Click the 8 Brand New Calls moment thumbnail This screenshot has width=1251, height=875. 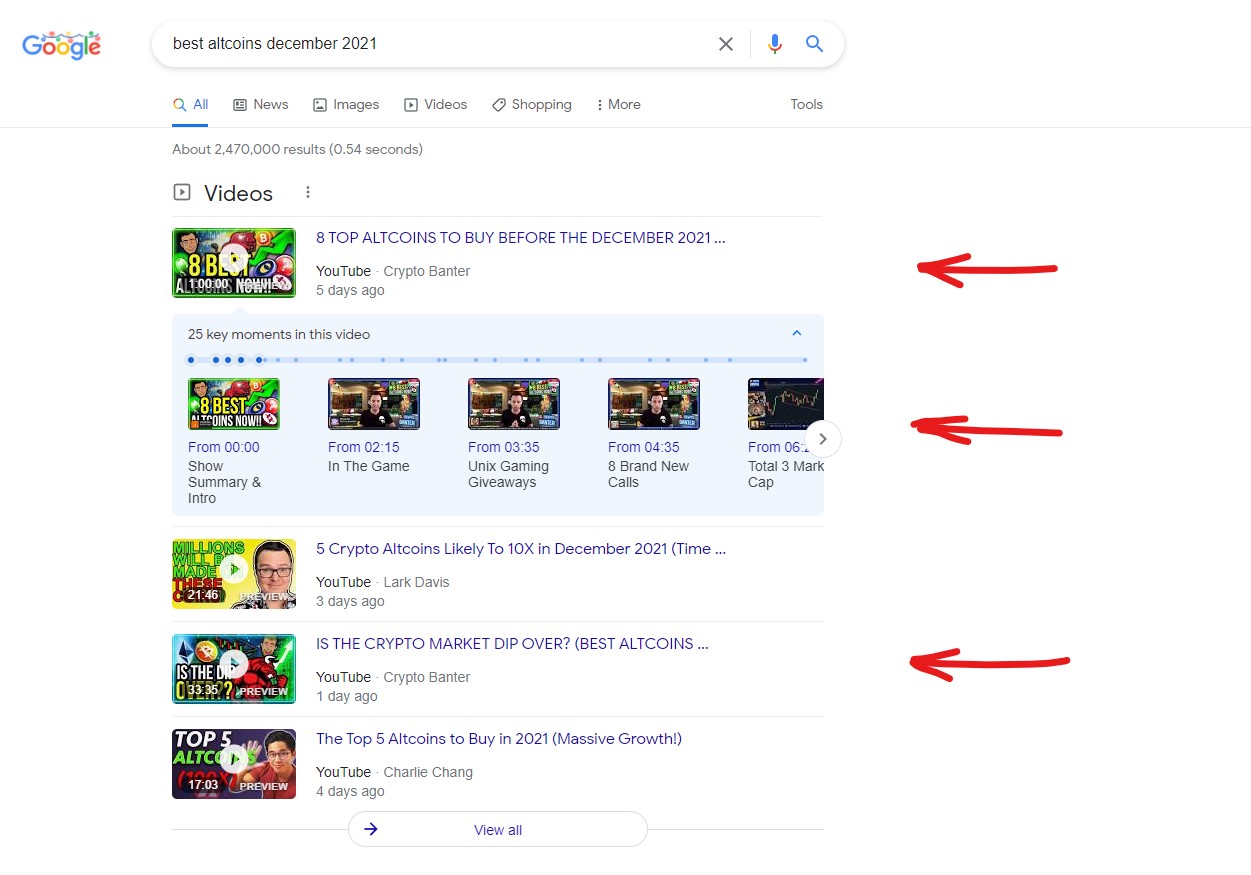click(x=654, y=404)
